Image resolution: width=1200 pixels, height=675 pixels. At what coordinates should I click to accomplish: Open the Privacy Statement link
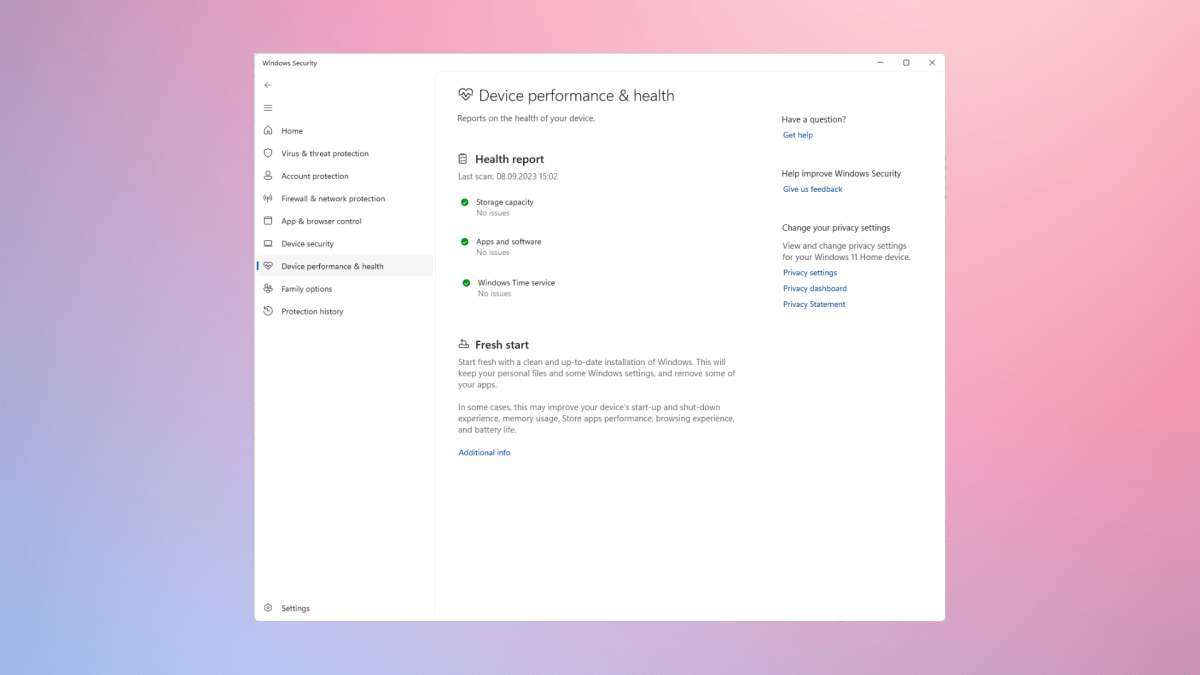pyautogui.click(x=814, y=304)
